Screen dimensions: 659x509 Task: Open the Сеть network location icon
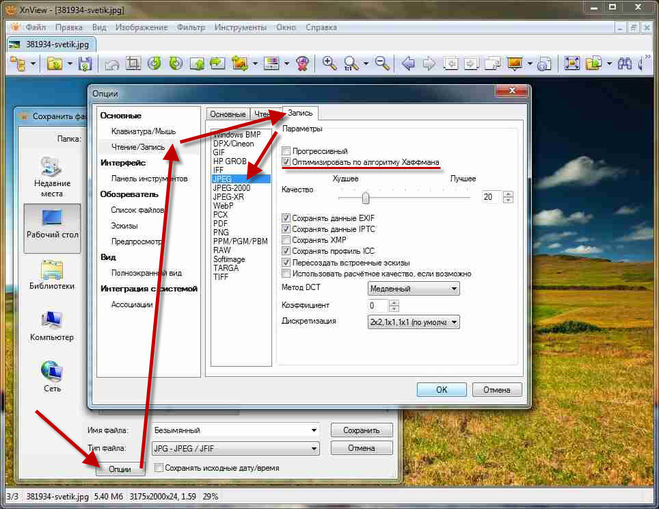[x=50, y=376]
